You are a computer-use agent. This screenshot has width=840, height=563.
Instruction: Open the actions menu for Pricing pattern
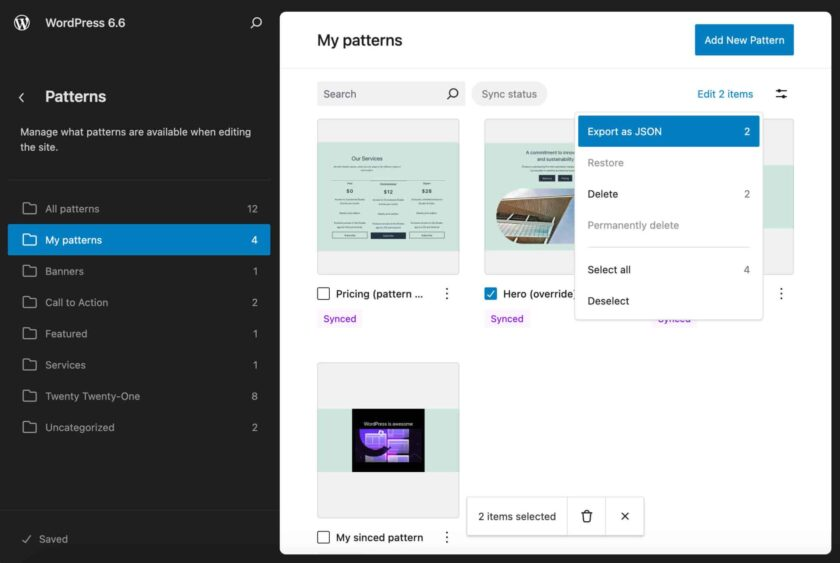[x=447, y=294]
